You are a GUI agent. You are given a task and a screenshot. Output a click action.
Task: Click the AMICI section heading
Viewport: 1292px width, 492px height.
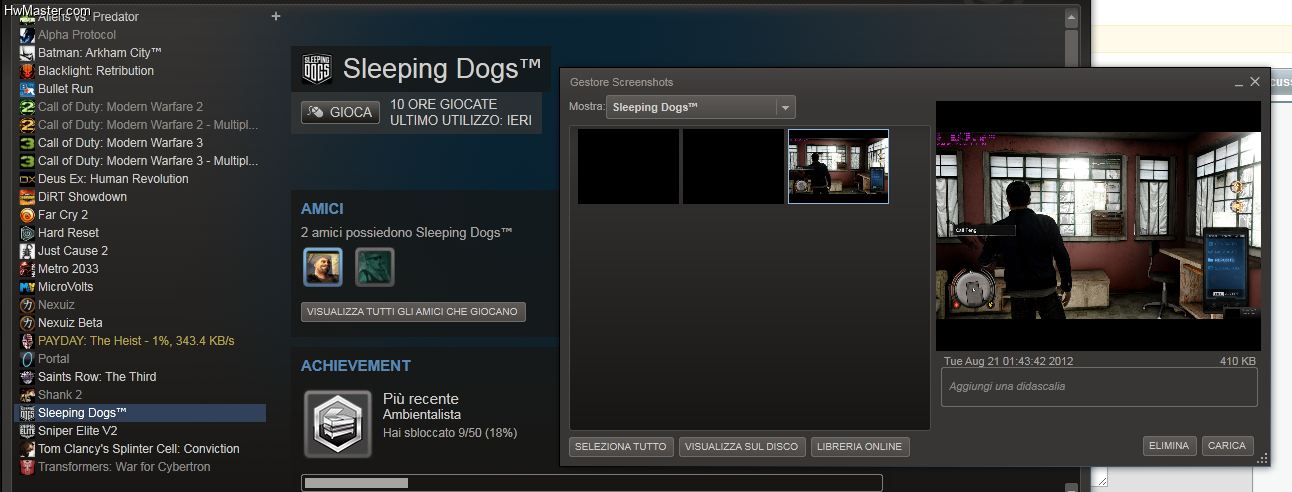click(x=322, y=209)
